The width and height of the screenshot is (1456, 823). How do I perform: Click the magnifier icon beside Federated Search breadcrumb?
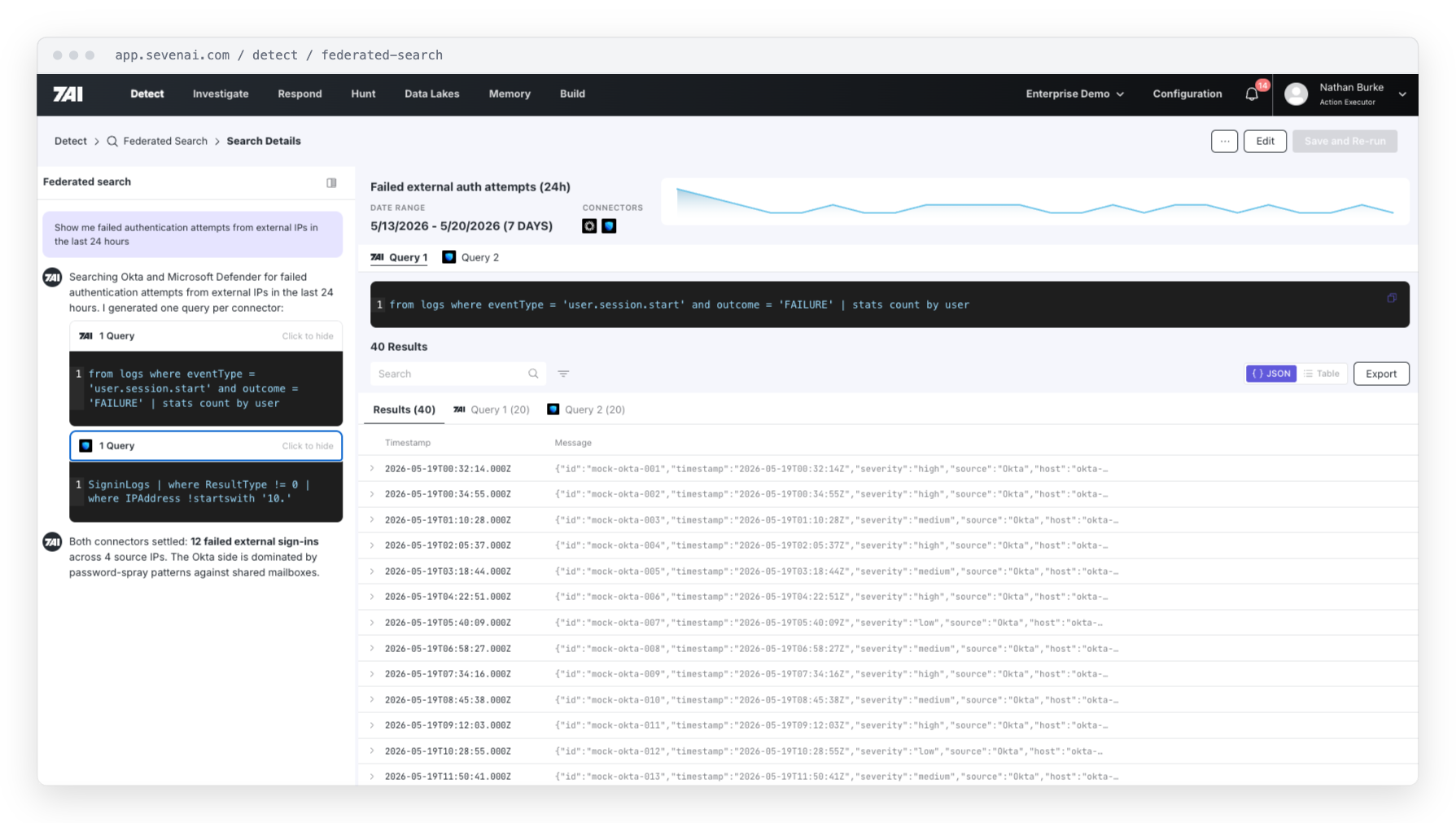tap(112, 142)
